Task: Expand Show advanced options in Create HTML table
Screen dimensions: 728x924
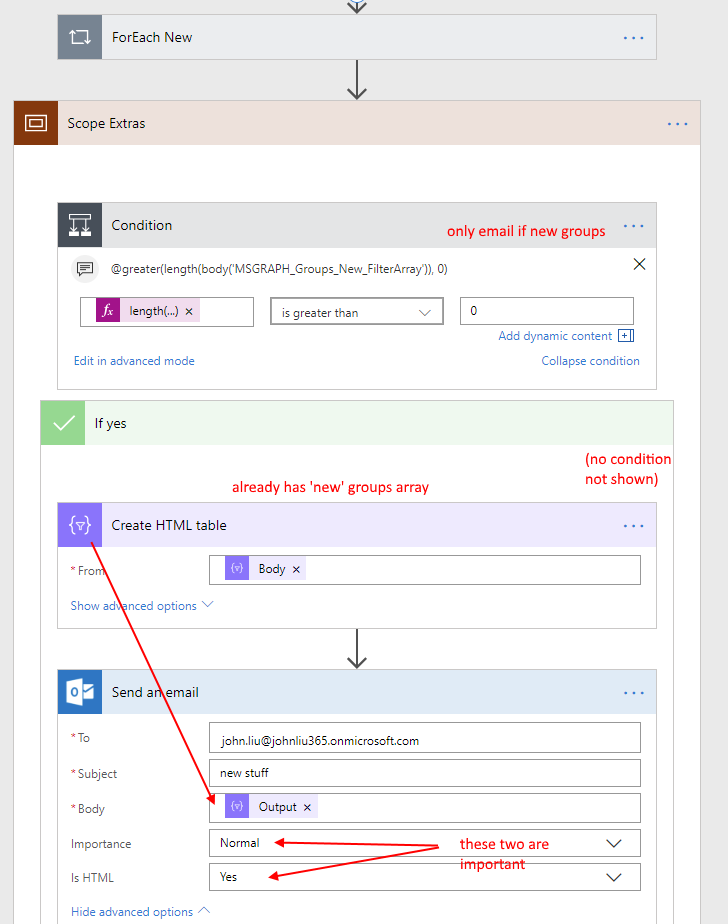Action: click(x=141, y=605)
